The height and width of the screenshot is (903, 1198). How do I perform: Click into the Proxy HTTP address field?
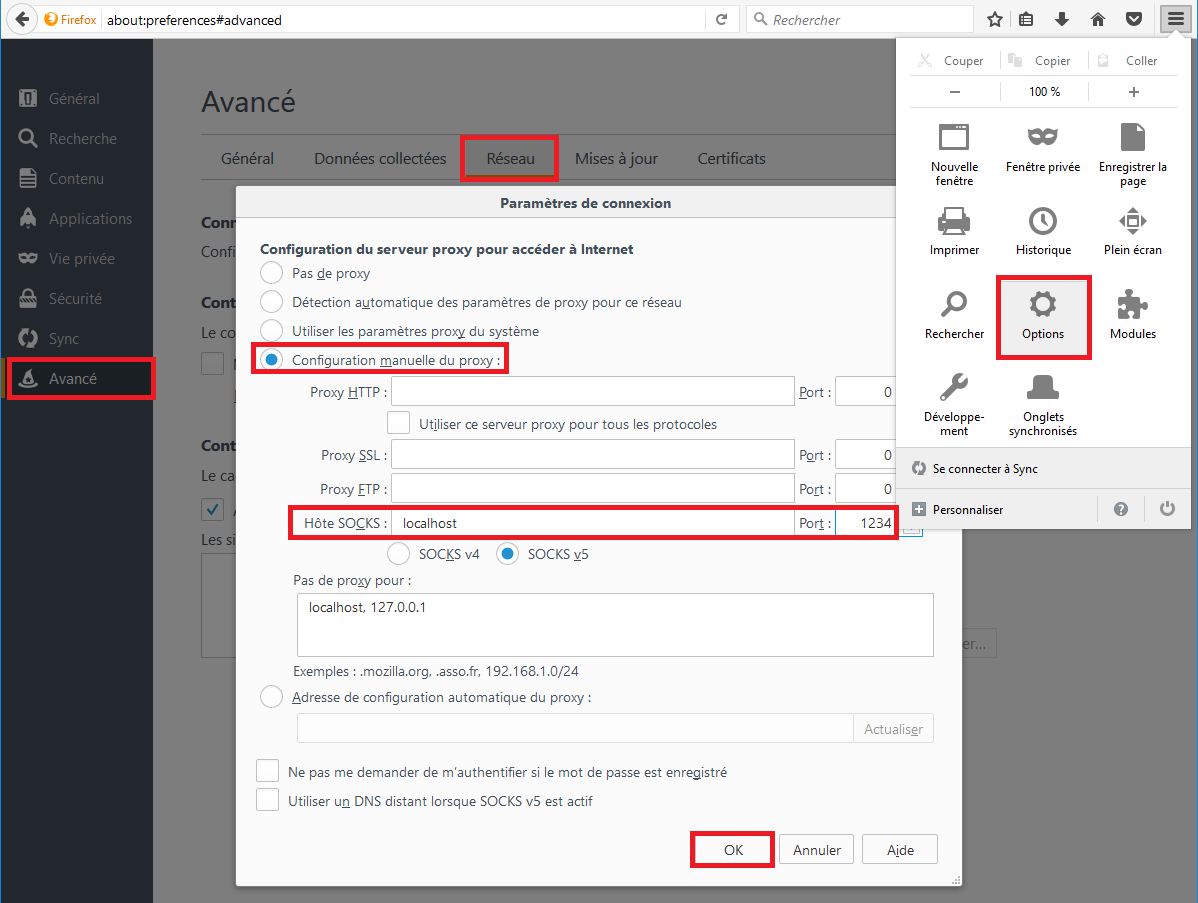592,392
